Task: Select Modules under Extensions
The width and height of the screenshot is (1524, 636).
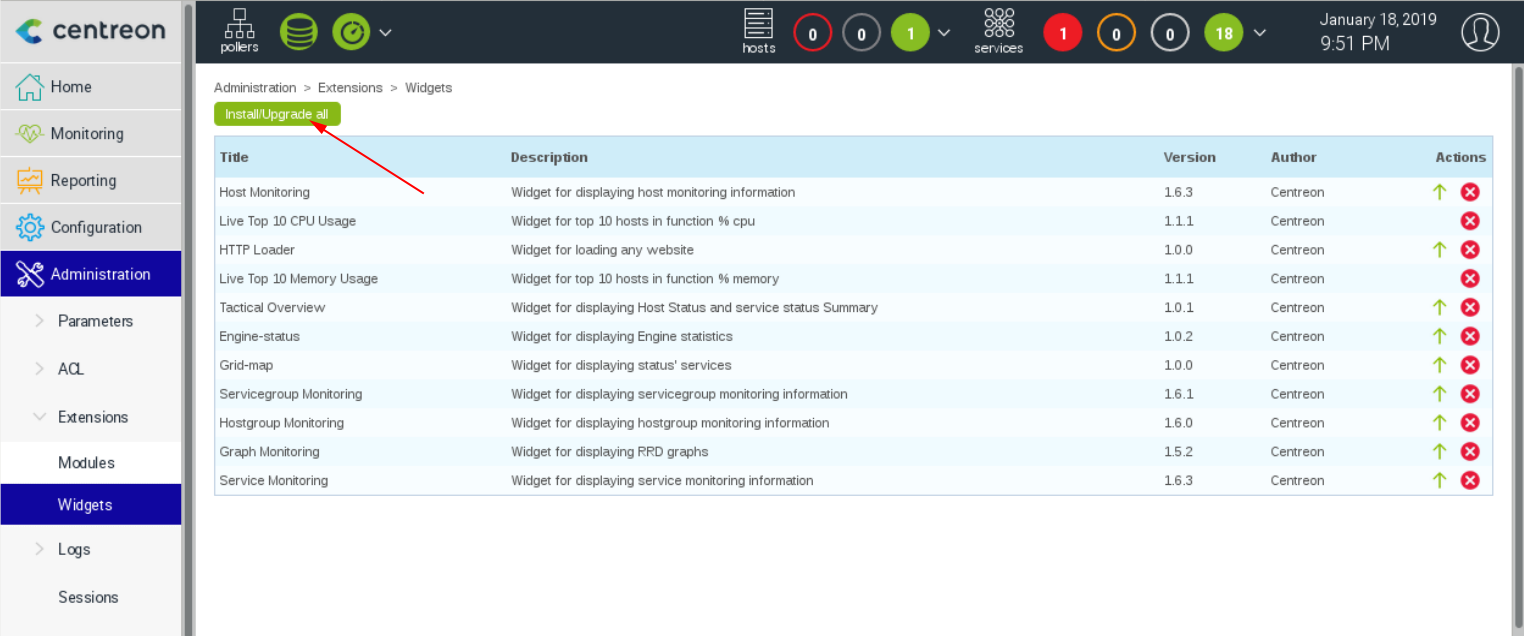Action: point(86,463)
